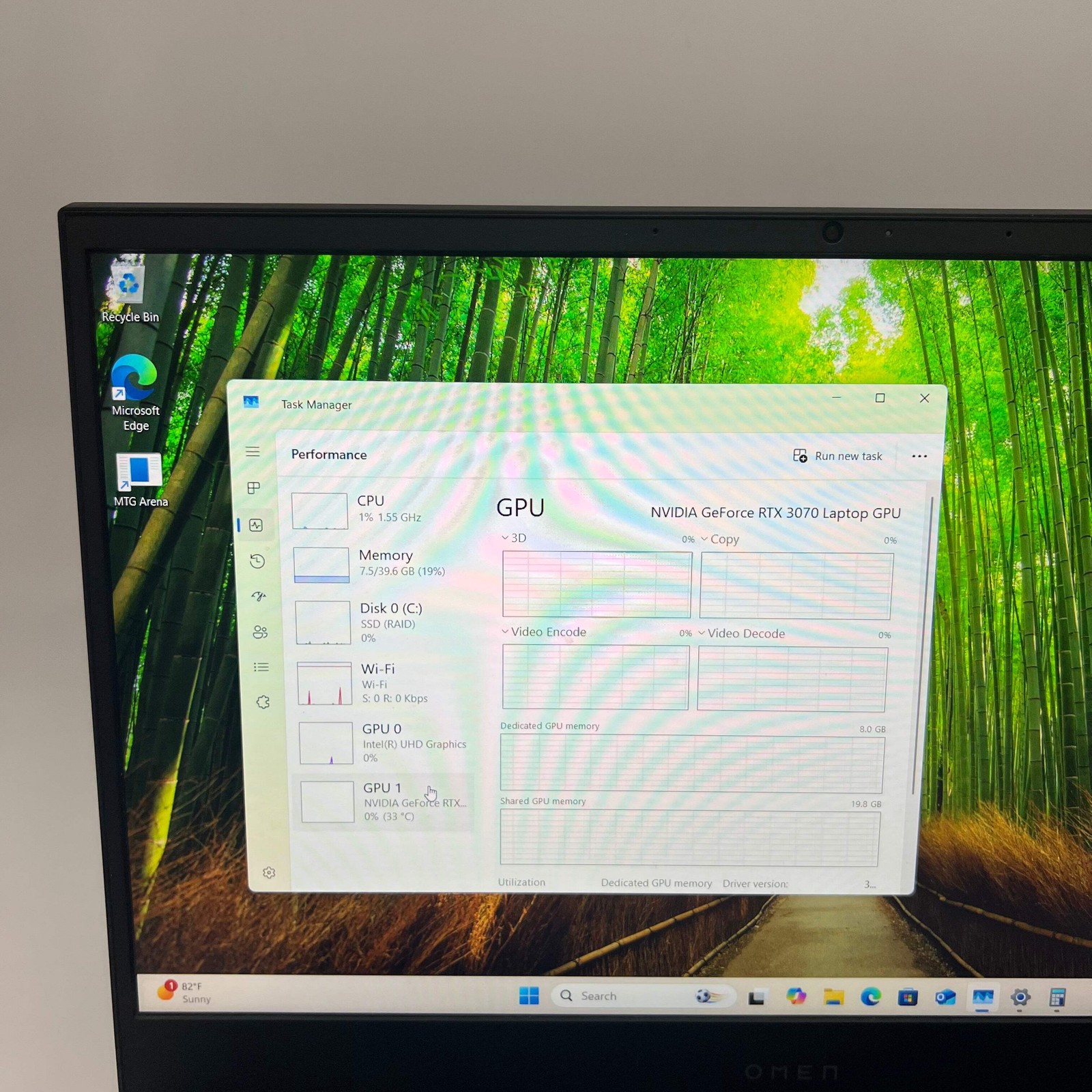
Task: Open the Startup apps sidebar icon
Action: point(259,597)
